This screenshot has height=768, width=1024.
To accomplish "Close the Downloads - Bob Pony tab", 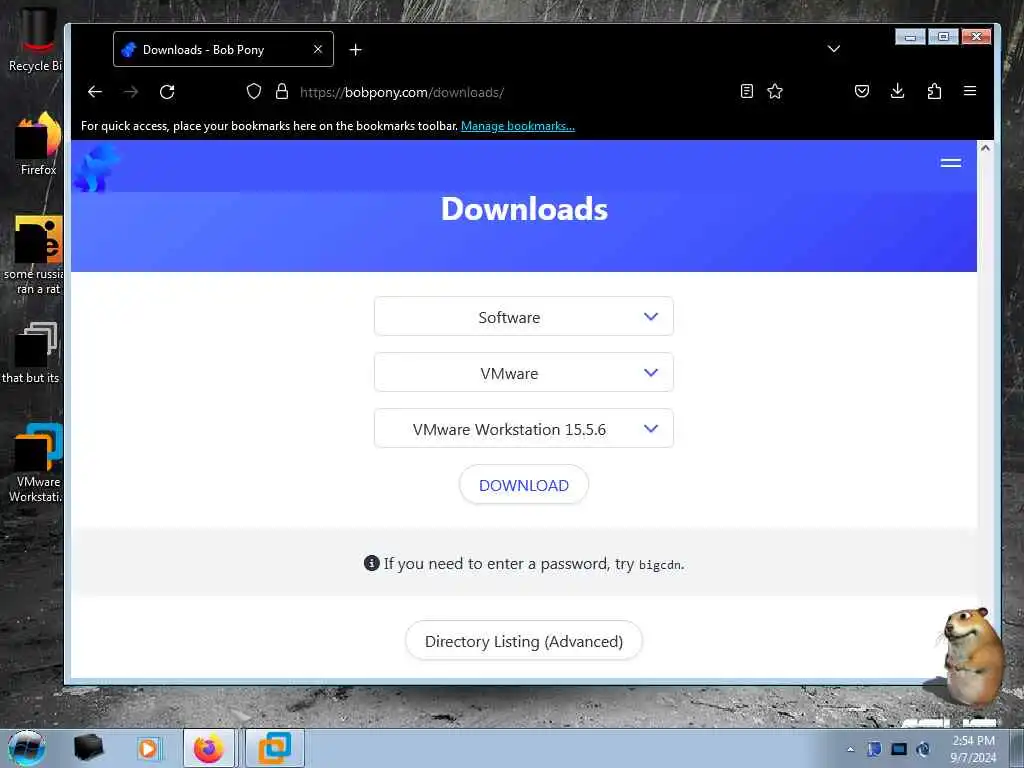I will point(318,49).
